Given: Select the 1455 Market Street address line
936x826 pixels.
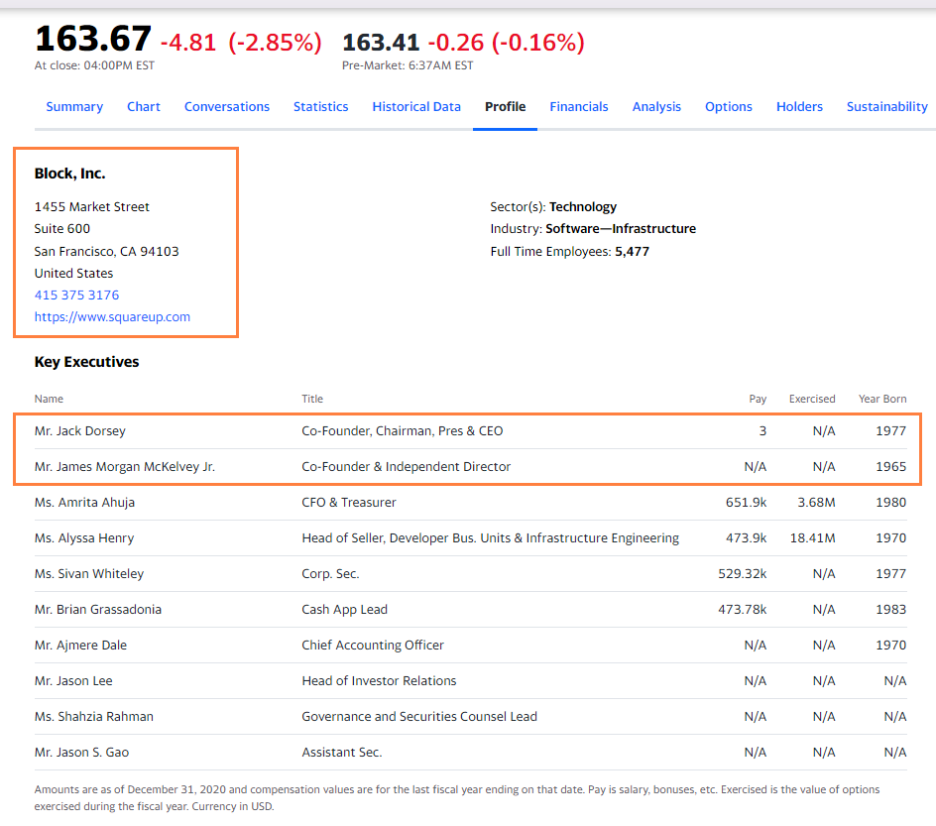Looking at the screenshot, I should pos(92,206).
